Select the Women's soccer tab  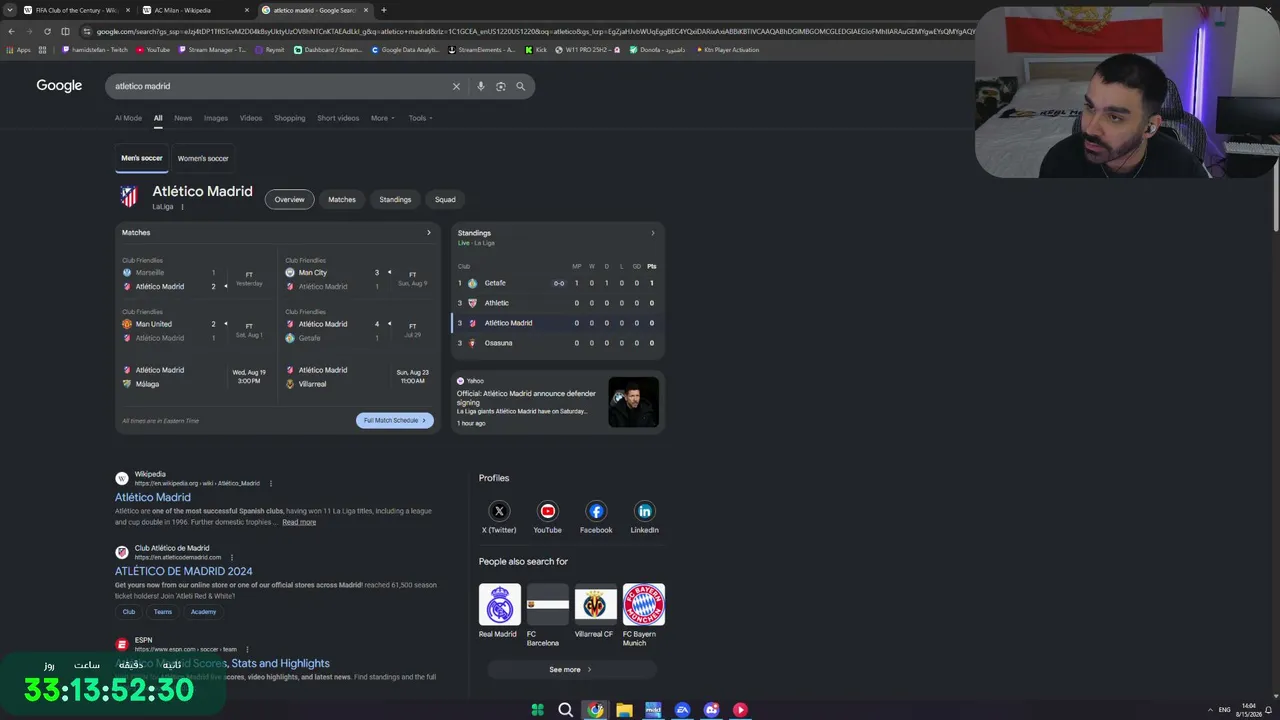click(x=203, y=158)
